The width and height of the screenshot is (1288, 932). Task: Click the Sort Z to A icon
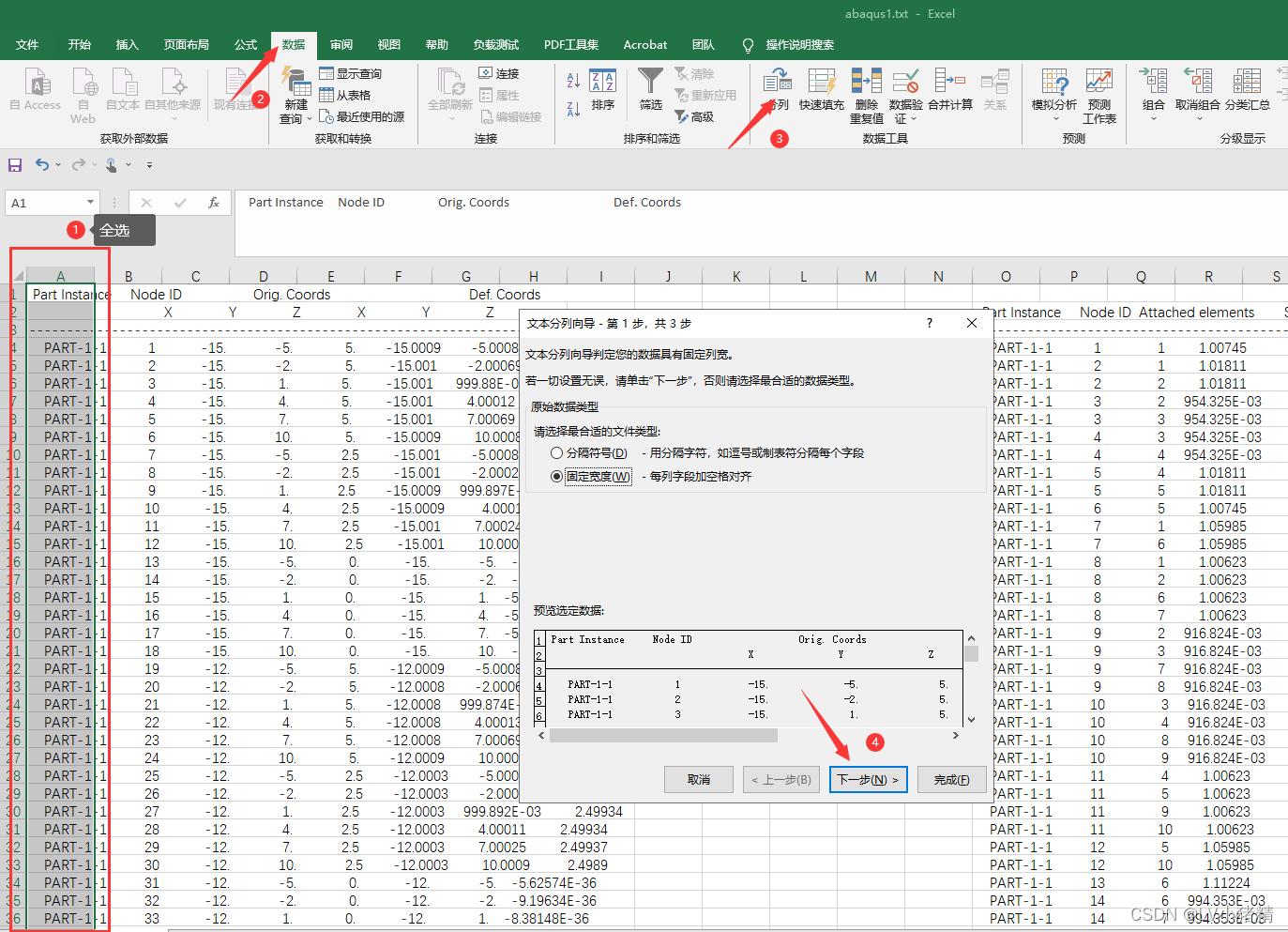point(573,109)
